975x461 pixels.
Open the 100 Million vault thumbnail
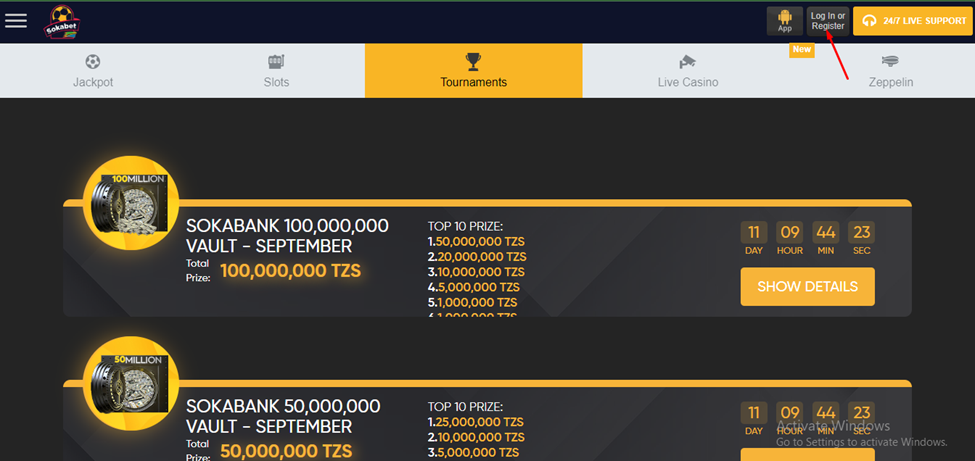(x=131, y=203)
